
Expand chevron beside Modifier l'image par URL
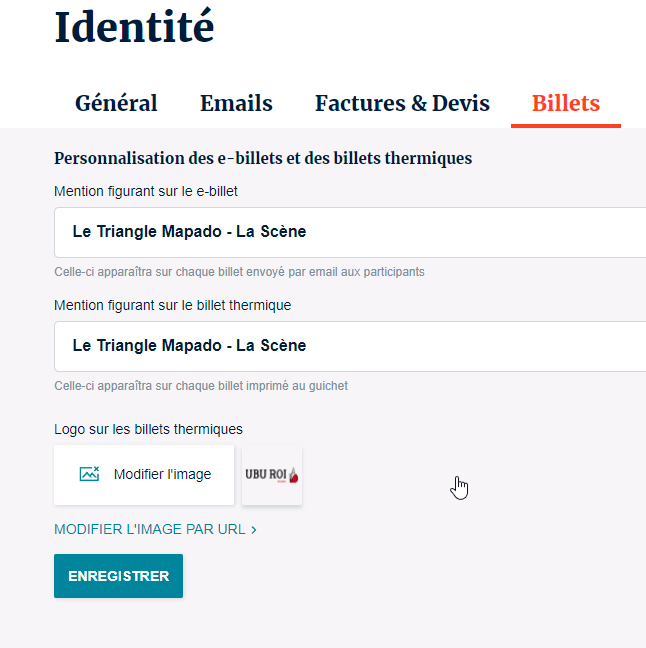(x=254, y=529)
